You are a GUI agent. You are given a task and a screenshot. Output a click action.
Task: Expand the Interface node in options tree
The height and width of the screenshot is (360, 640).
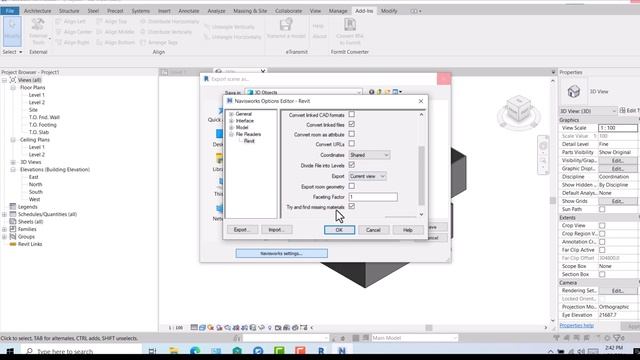pyautogui.click(x=231, y=121)
